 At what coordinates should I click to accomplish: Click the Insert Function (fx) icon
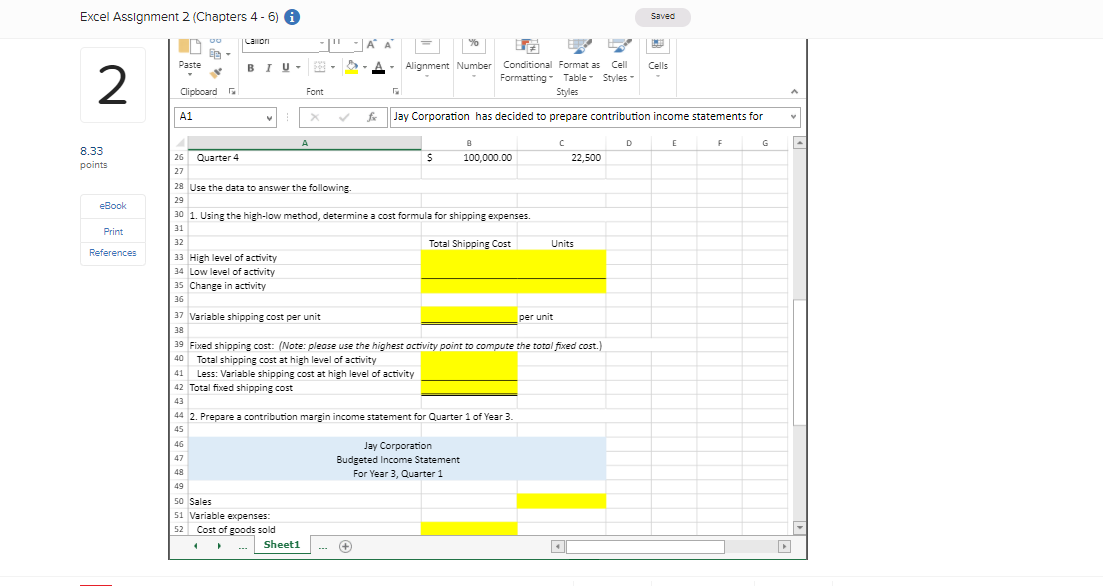point(372,117)
